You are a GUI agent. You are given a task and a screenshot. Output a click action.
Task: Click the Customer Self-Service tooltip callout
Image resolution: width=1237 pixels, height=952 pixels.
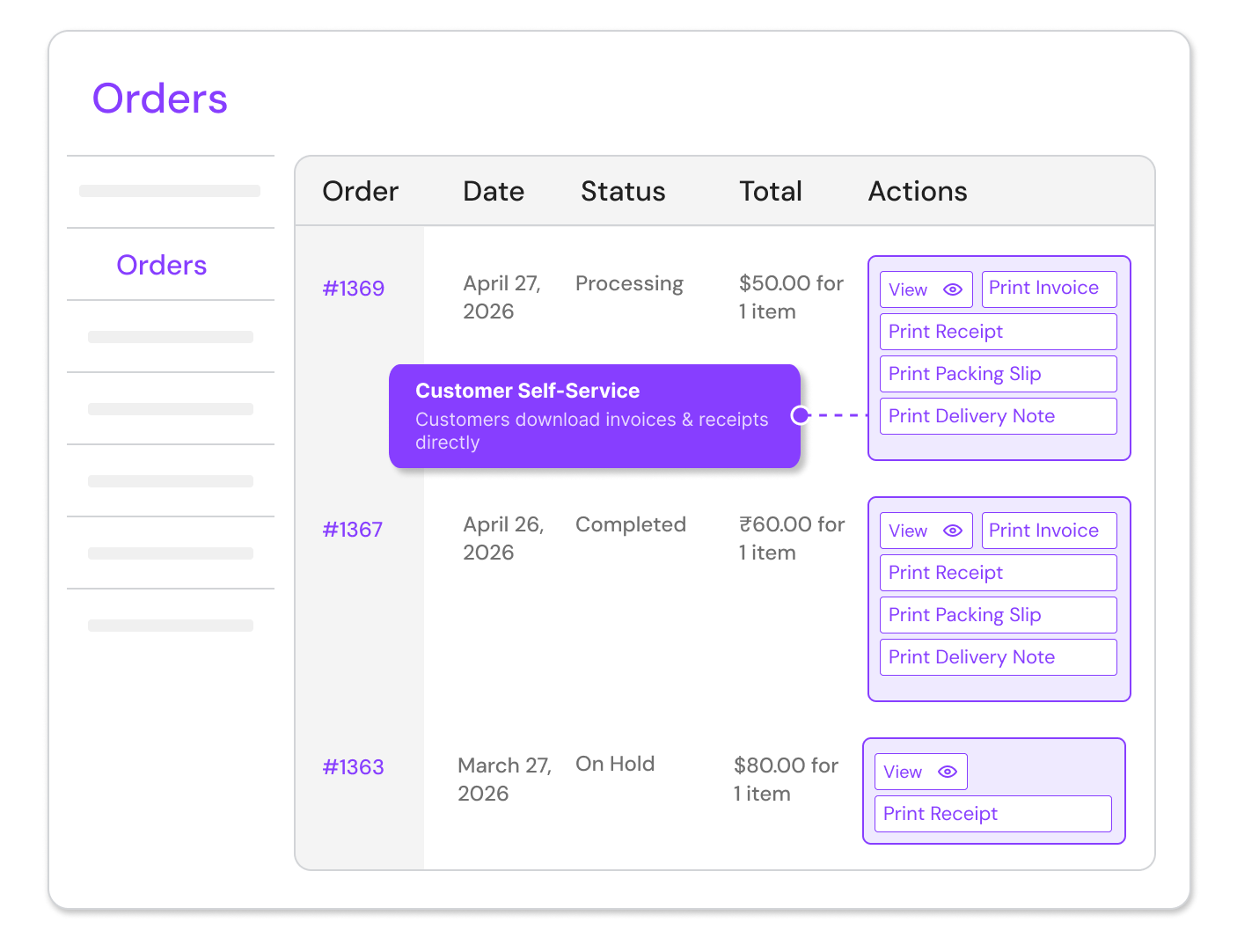point(595,416)
